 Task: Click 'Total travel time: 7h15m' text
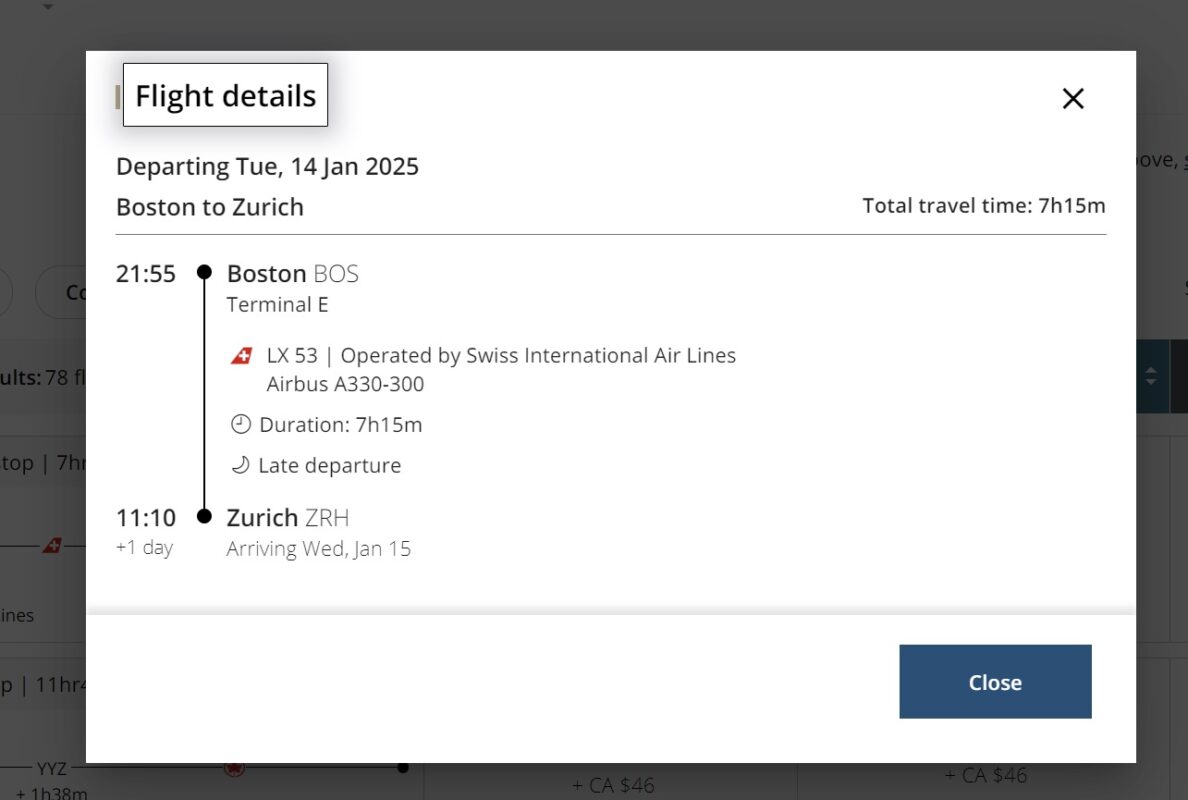(x=983, y=204)
